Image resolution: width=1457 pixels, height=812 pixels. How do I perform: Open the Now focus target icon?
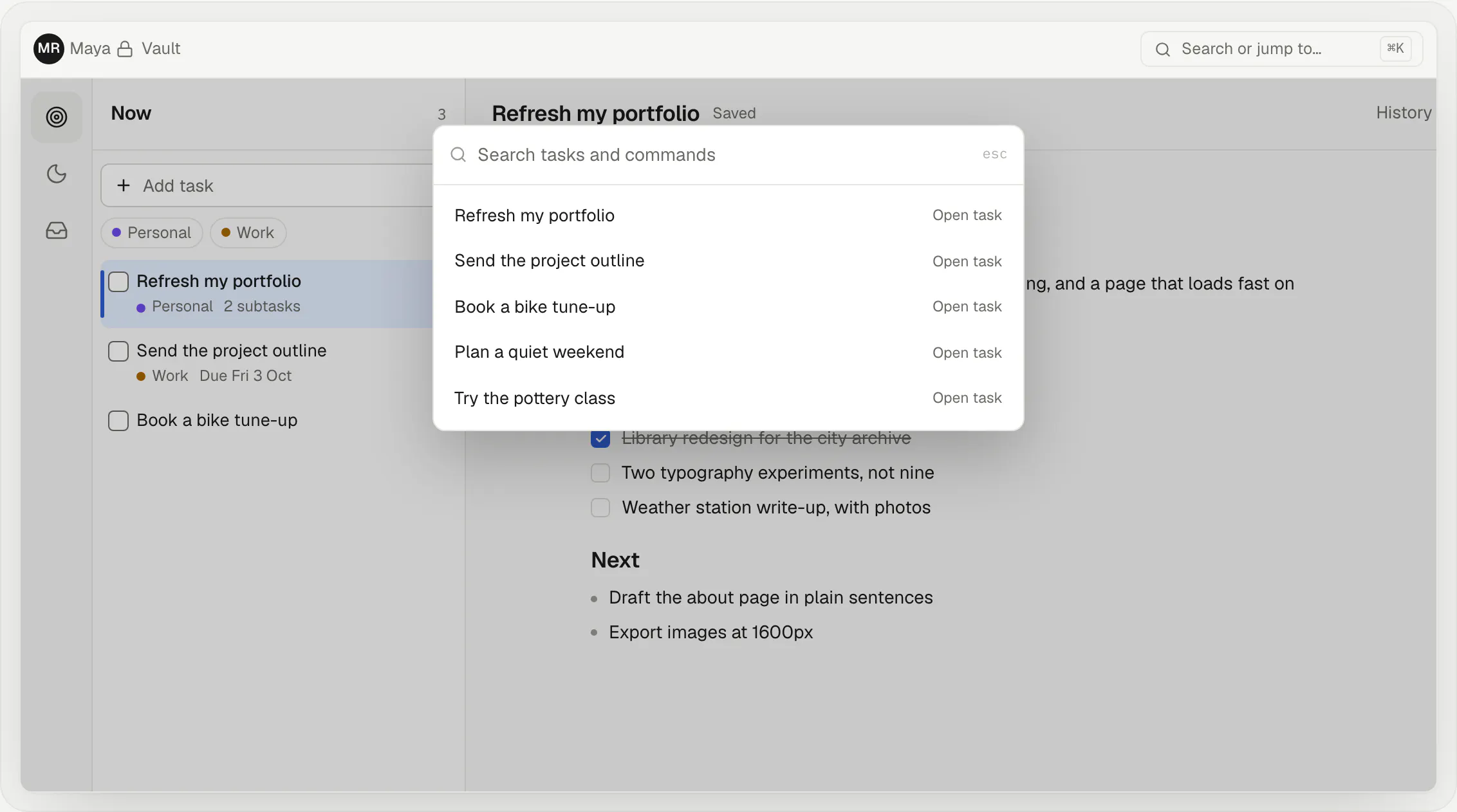pos(57,117)
